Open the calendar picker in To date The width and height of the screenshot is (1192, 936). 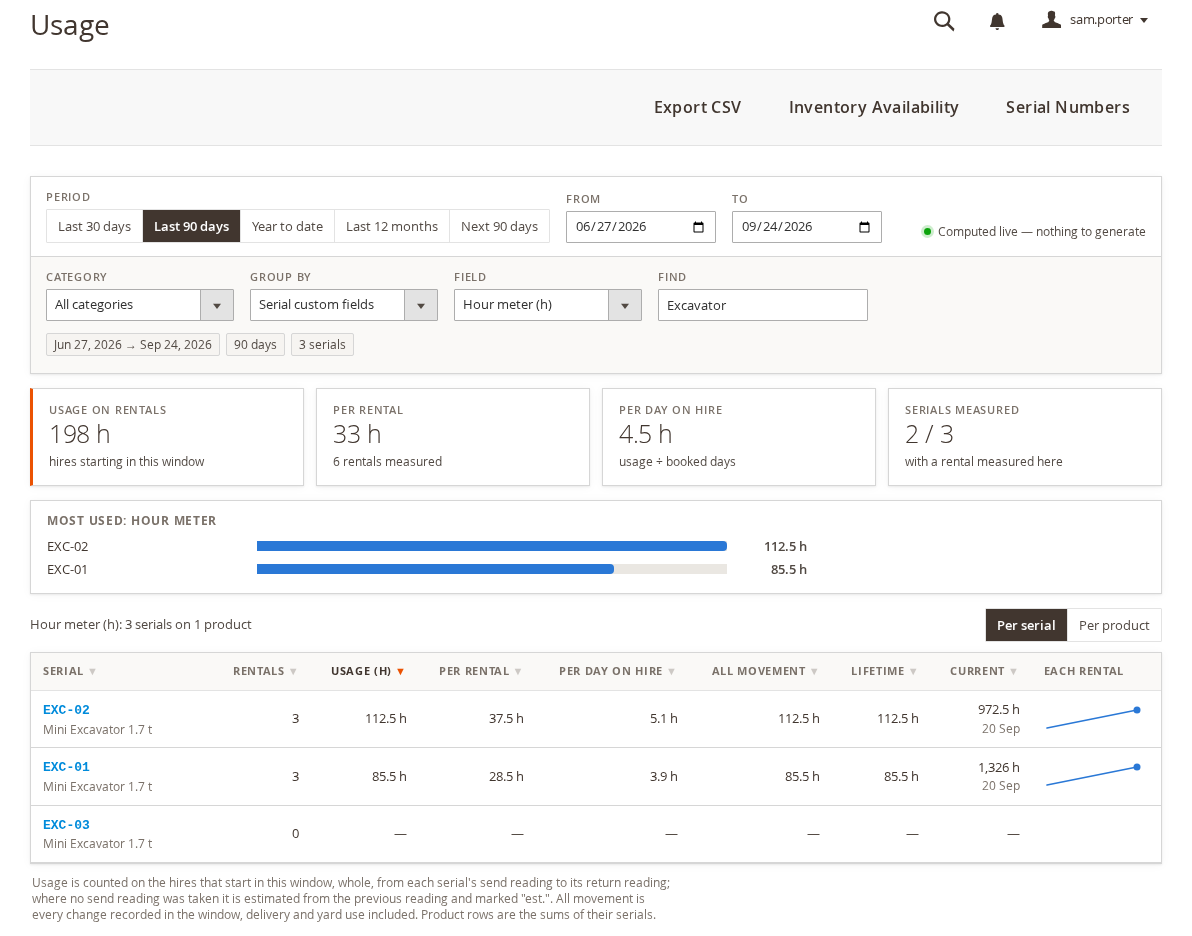tap(864, 227)
